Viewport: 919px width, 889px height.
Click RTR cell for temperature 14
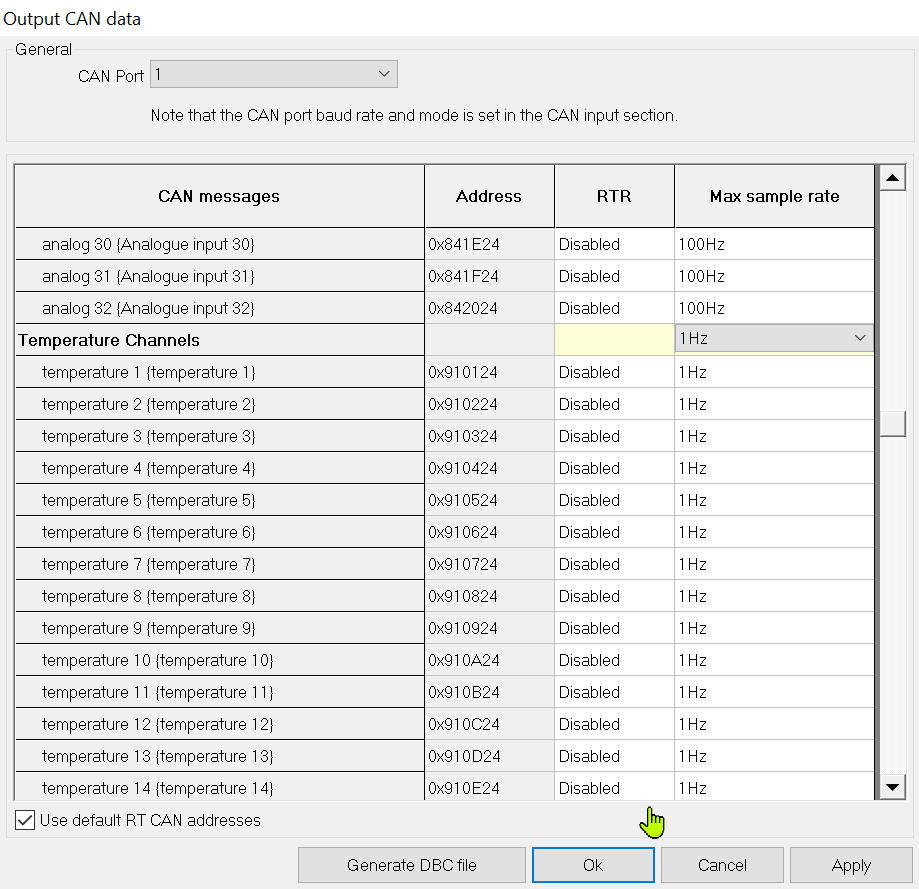[x=614, y=788]
